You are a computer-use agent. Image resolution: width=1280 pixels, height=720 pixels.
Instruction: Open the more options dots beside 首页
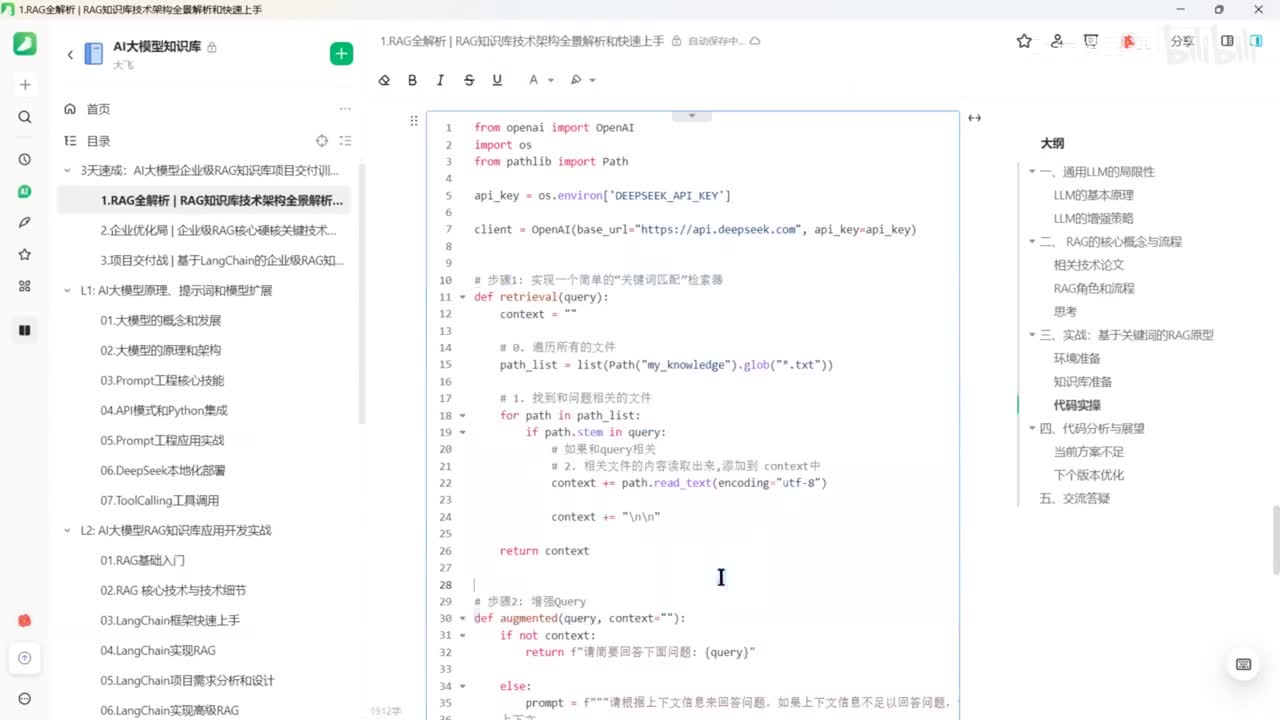[x=345, y=109]
